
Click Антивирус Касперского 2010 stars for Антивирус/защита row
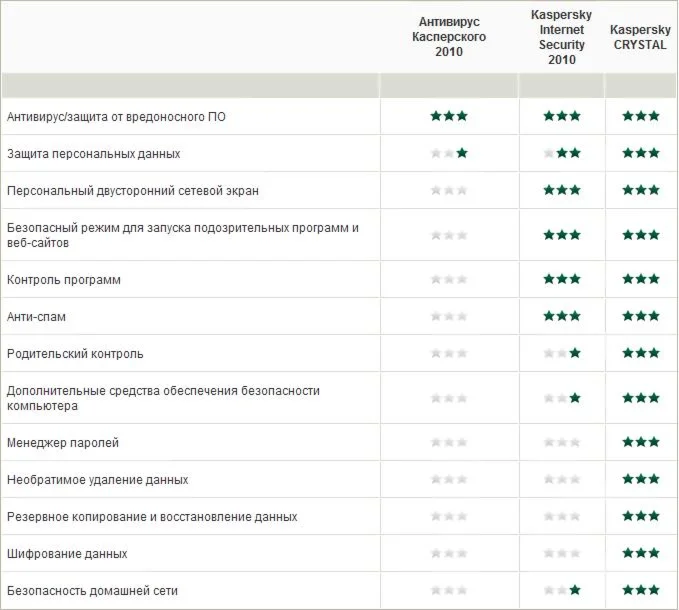pos(449,116)
